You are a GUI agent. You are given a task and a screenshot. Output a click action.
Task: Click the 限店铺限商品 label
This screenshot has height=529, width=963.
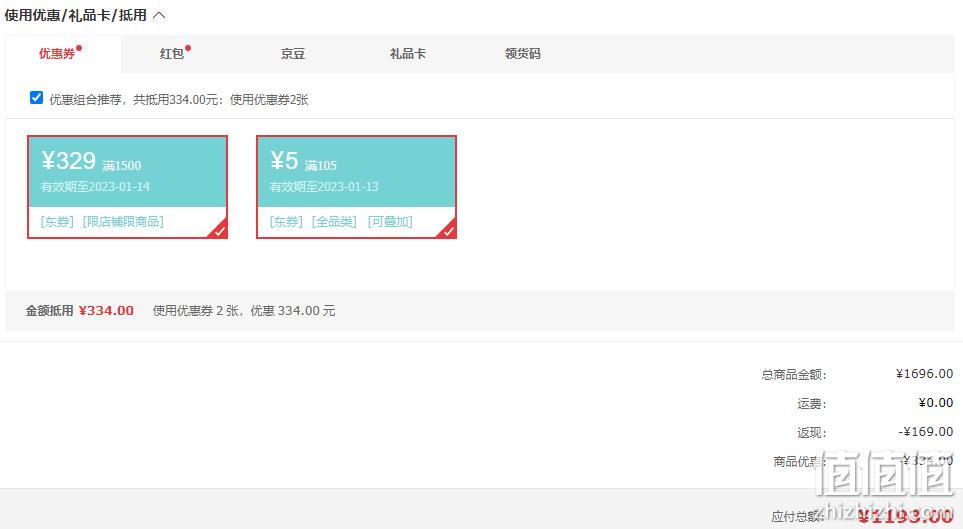pyautogui.click(x=123, y=221)
